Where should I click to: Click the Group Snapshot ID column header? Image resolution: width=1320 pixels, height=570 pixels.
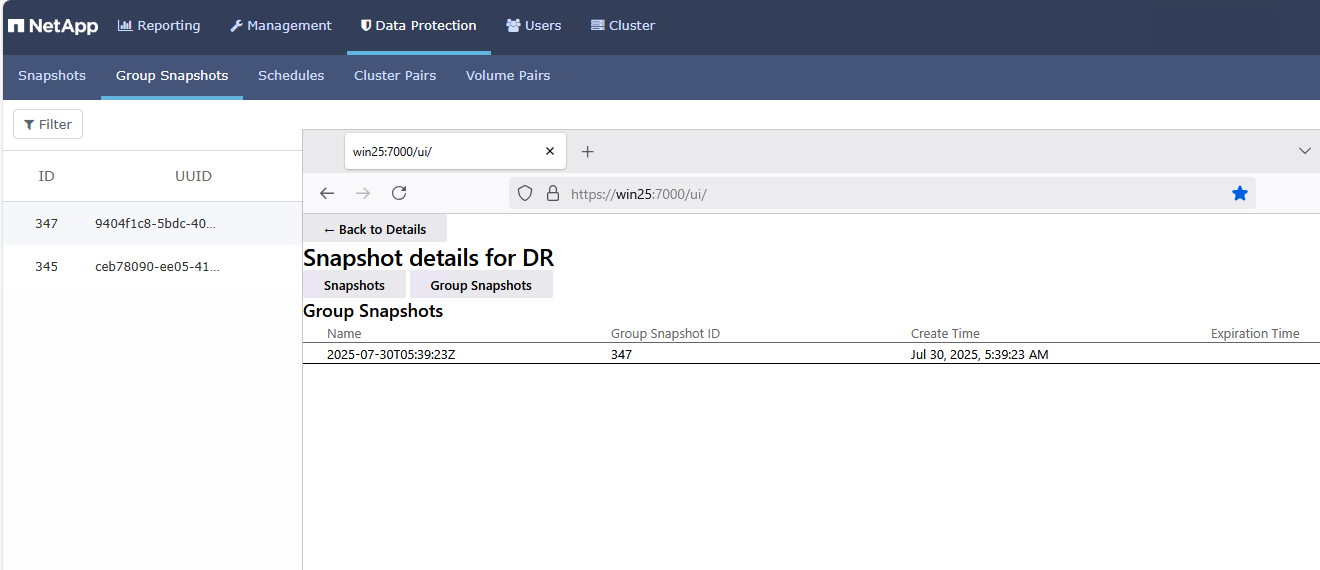coord(665,333)
